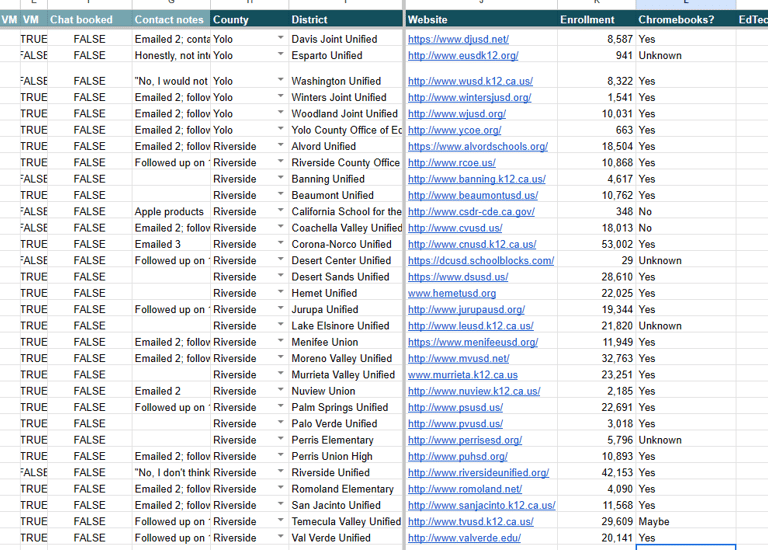The width and height of the screenshot is (768, 550).
Task: Select the District column header
Action: pyautogui.click(x=345, y=20)
